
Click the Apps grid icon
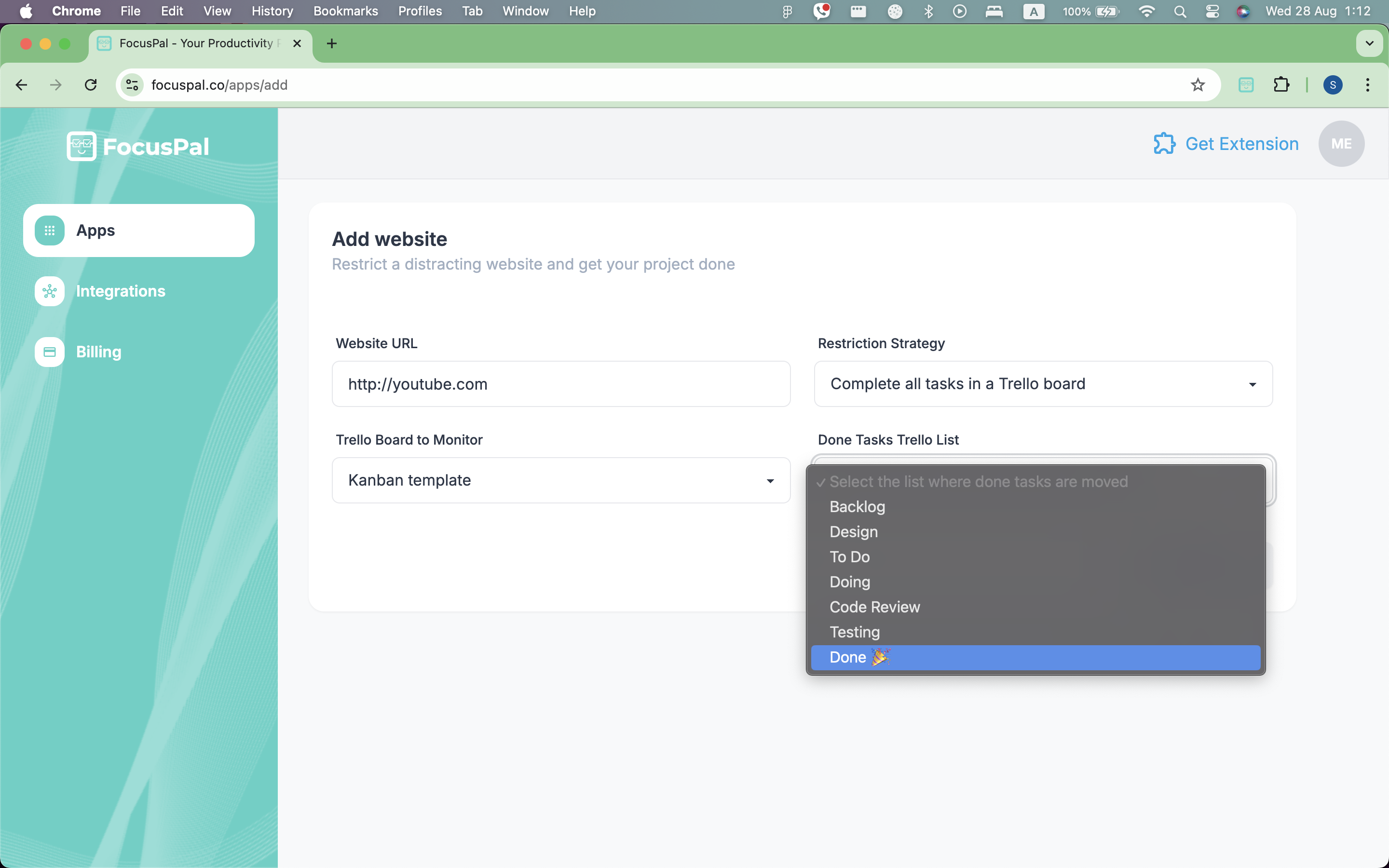[49, 230]
